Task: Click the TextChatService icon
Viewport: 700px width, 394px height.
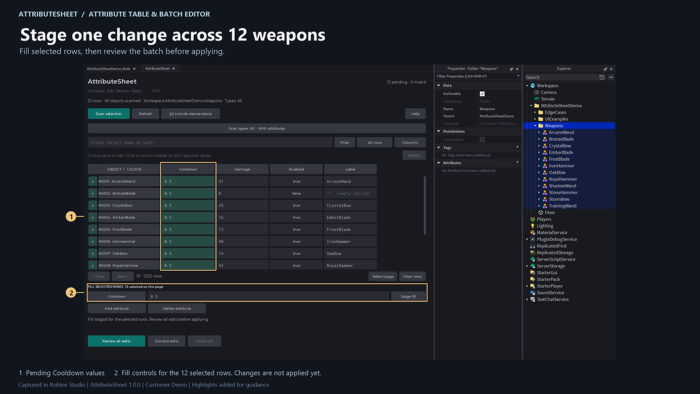Action: click(x=533, y=299)
